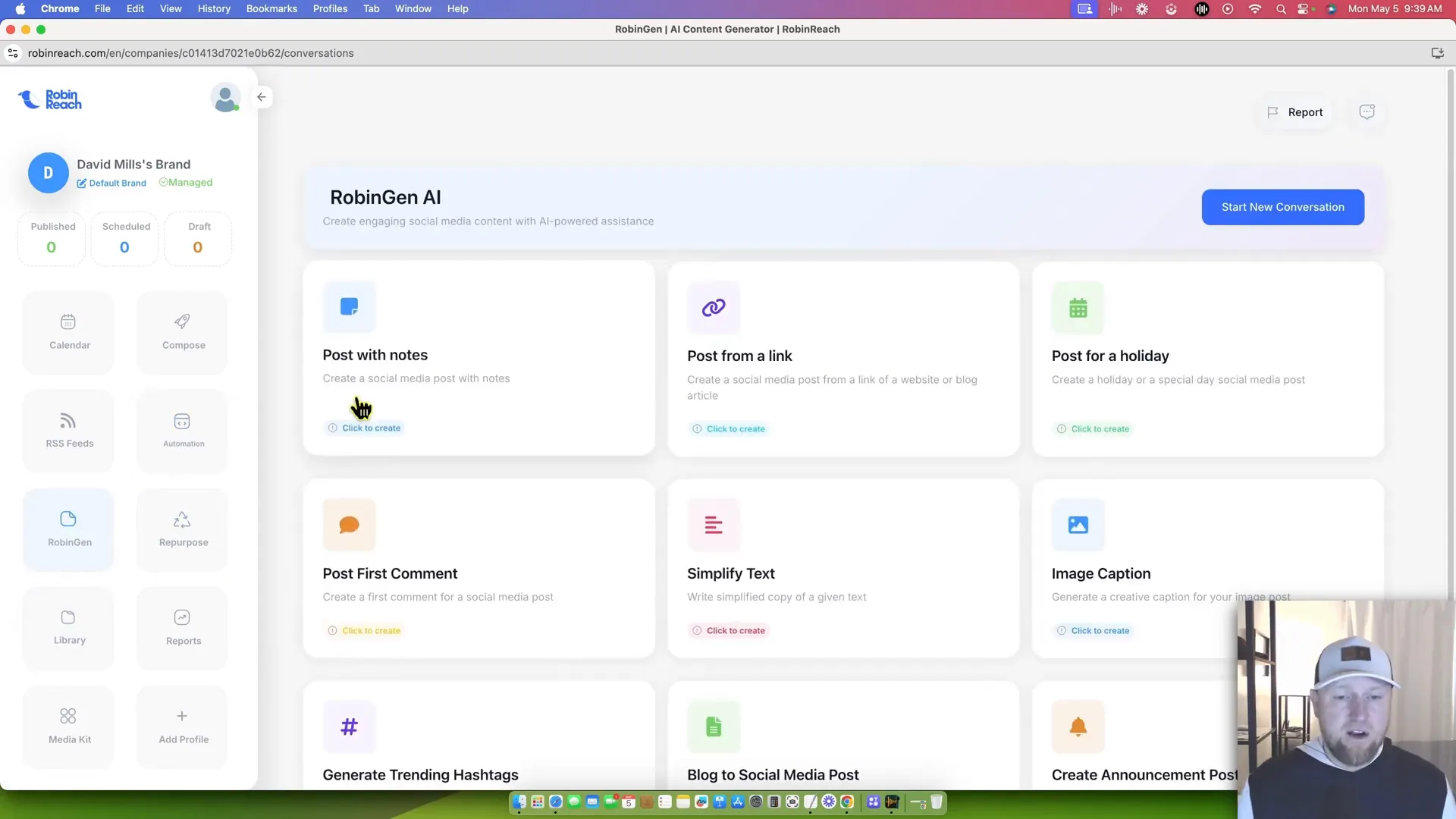This screenshot has height=819, width=1456.
Task: Open the user avatar account menu
Action: tap(225, 98)
